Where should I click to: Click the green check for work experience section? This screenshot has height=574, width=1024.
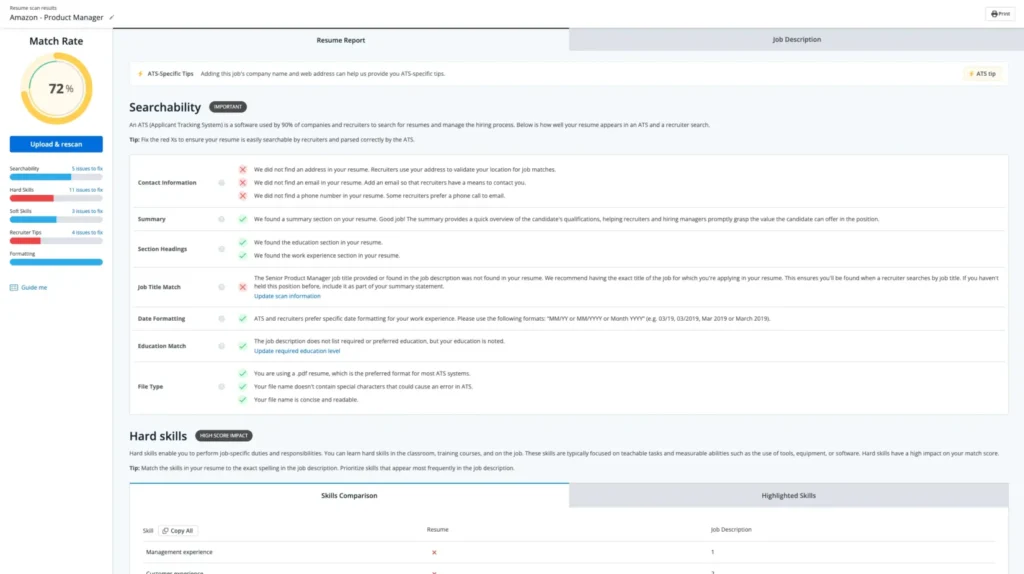(x=242, y=255)
